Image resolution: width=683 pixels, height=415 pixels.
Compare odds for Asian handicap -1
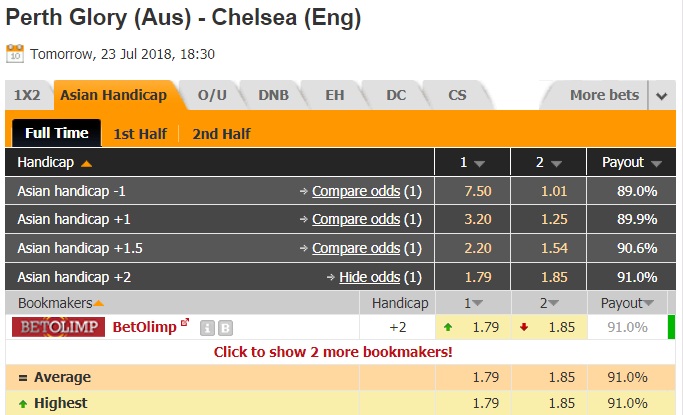[x=356, y=191]
